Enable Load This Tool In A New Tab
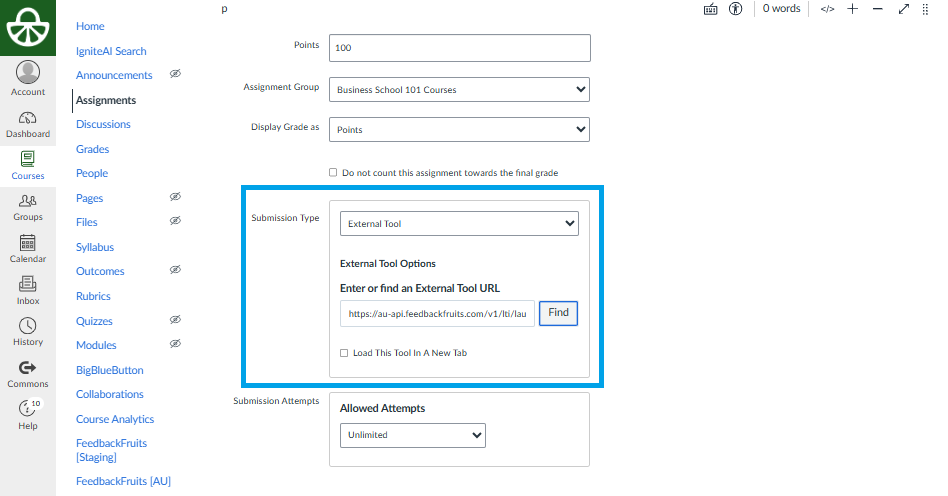The height and width of the screenshot is (496, 948). coord(344,353)
